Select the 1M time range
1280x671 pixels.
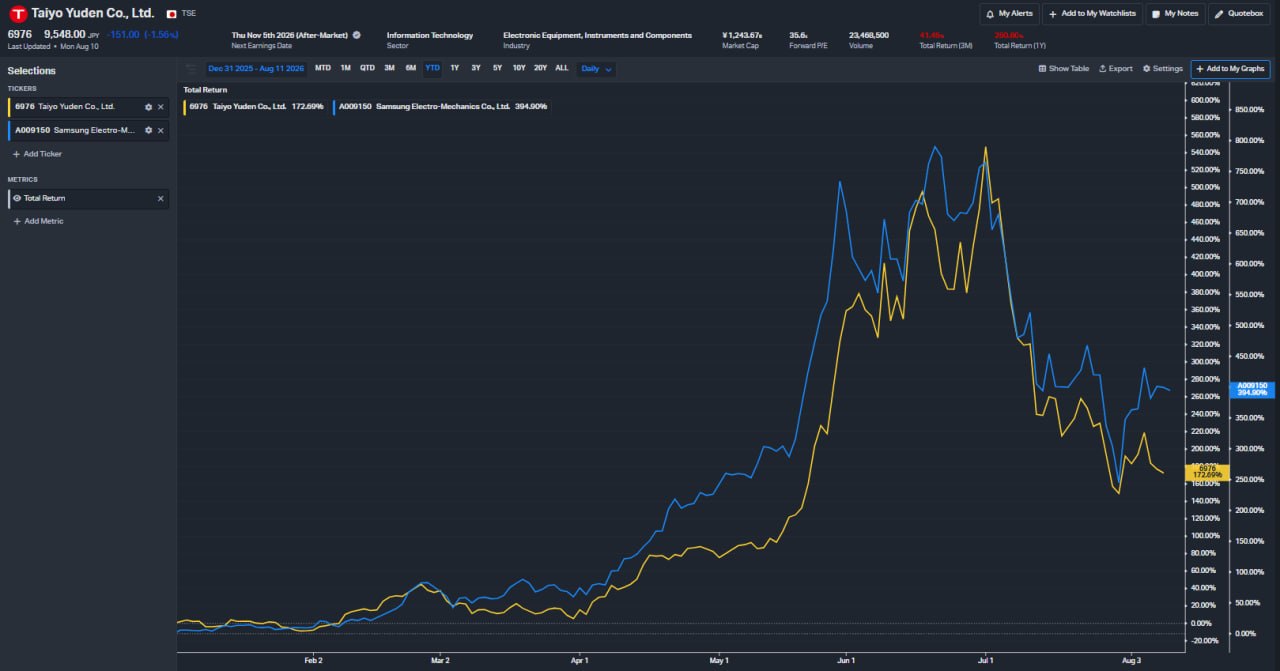click(345, 68)
